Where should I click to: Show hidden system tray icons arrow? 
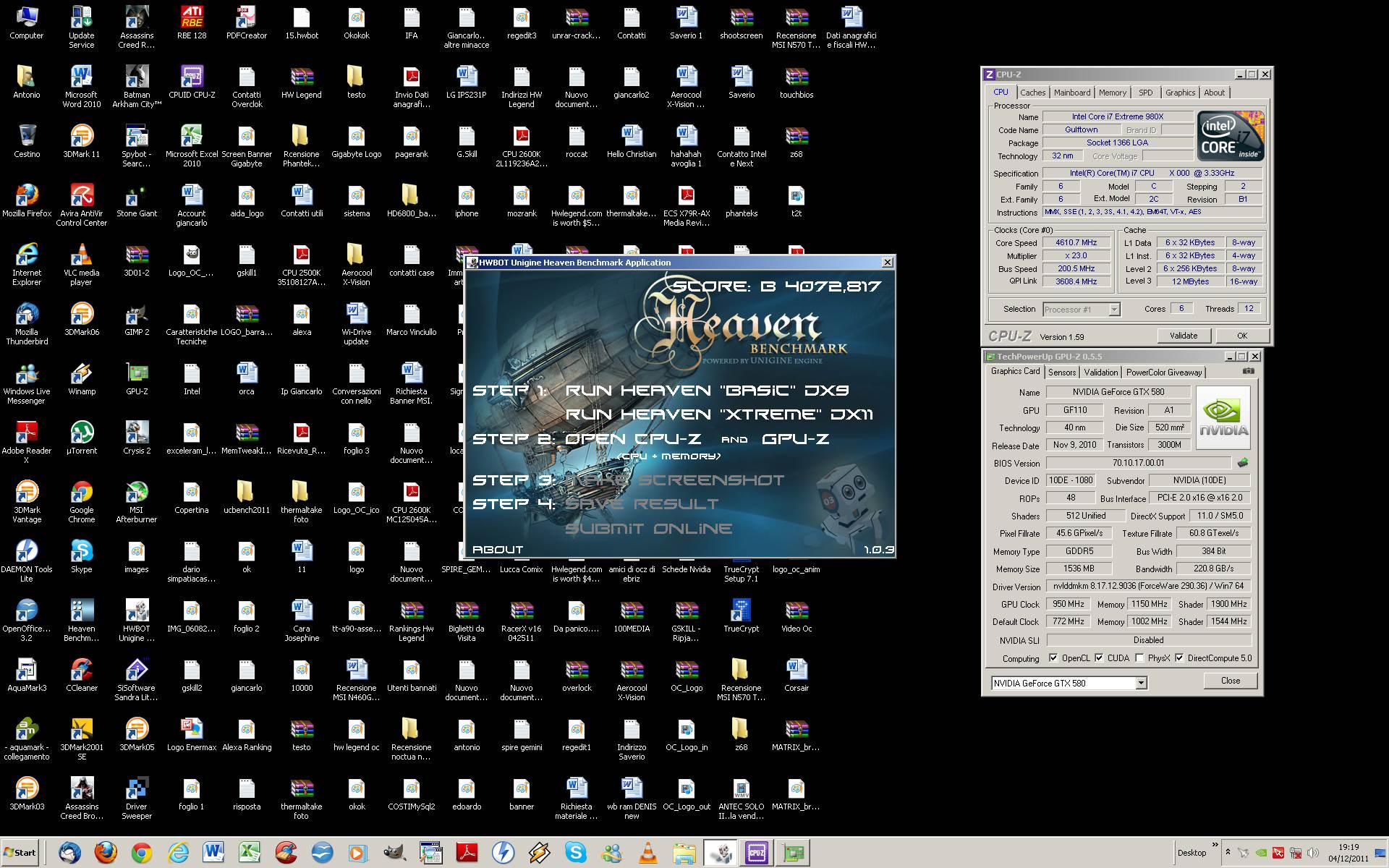point(1228,853)
